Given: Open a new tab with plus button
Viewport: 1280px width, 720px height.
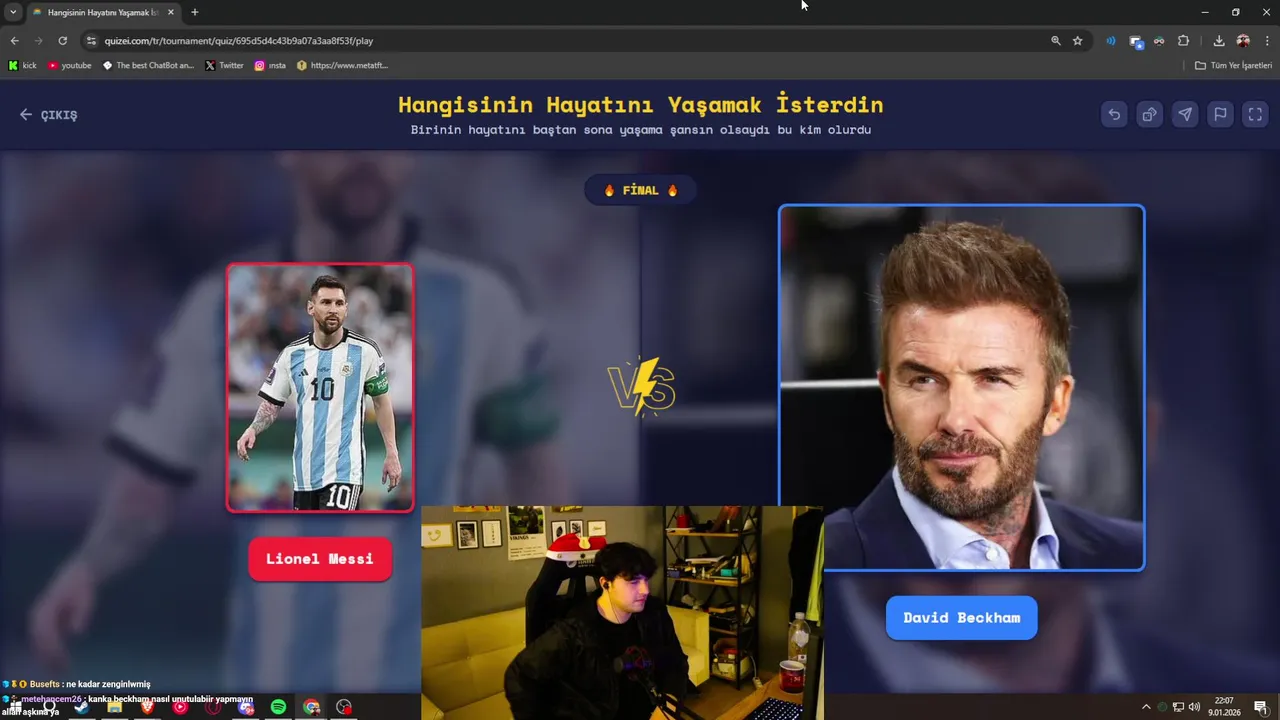Looking at the screenshot, I should 194,12.
